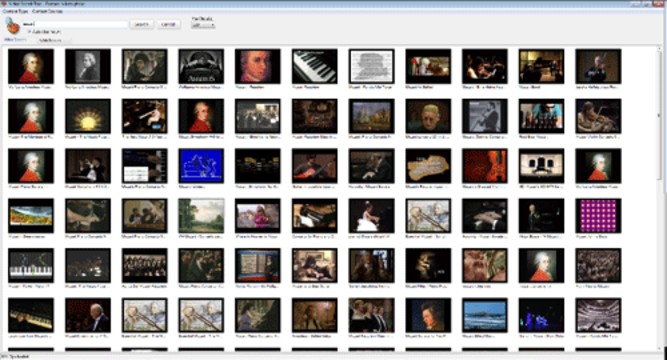Switch to the Video Search tab
667x360 pixels.
click(15, 40)
